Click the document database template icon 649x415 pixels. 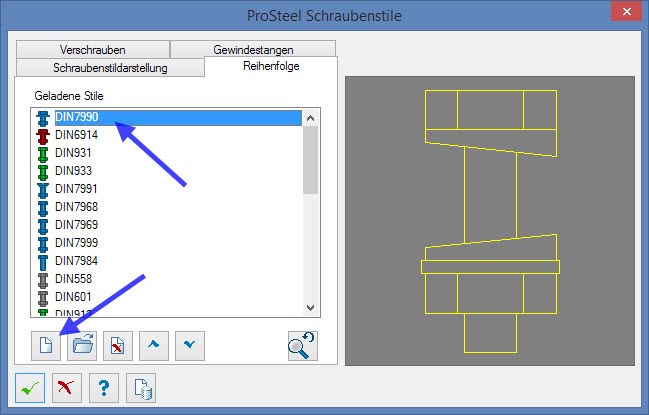pos(141,388)
